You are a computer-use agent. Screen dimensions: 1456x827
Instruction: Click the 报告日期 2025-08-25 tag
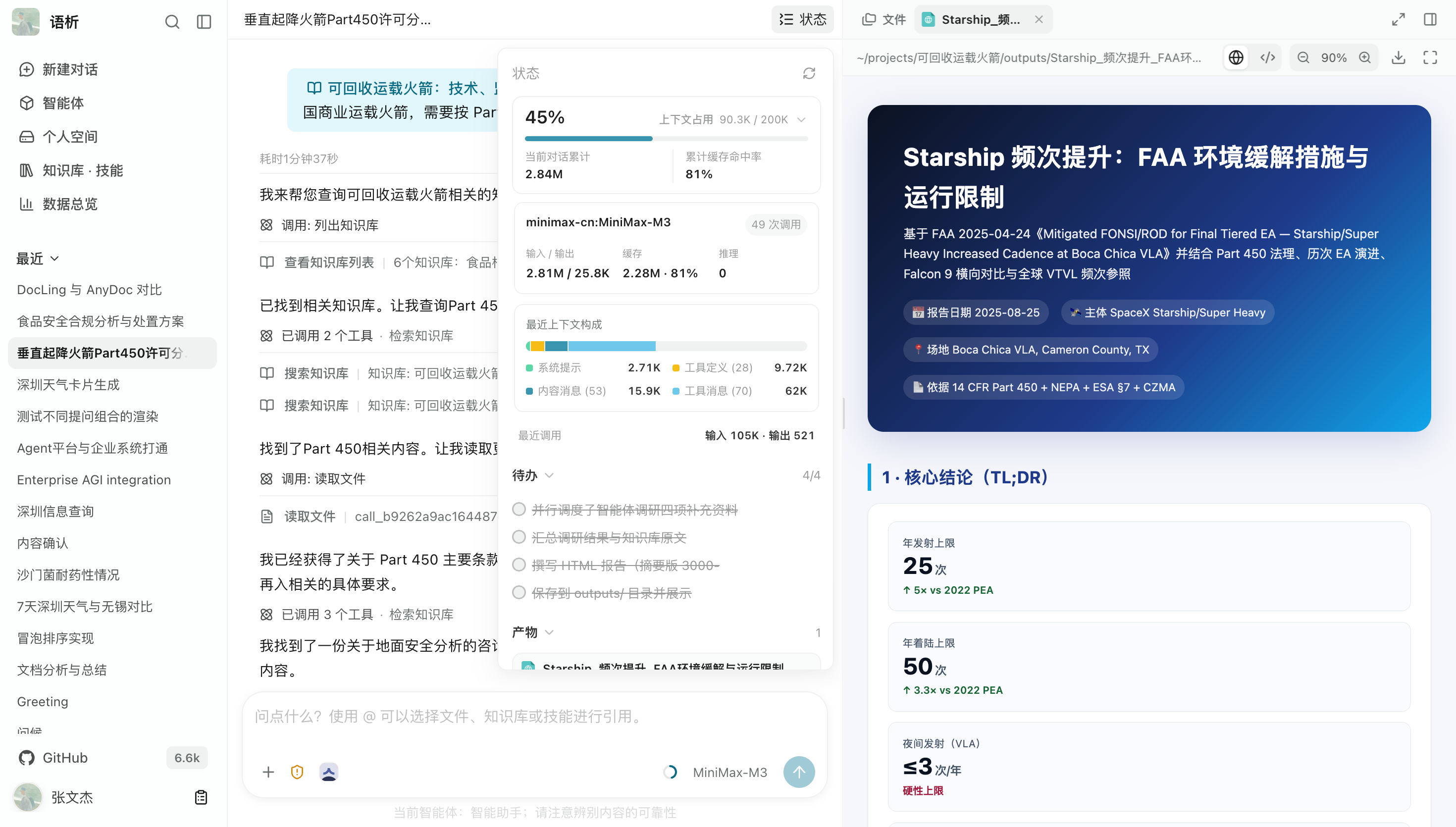pyautogui.click(x=976, y=312)
